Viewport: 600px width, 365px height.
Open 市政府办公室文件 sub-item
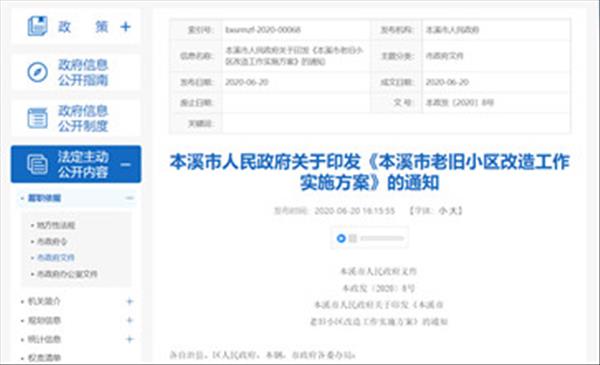pyautogui.click(x=67, y=274)
